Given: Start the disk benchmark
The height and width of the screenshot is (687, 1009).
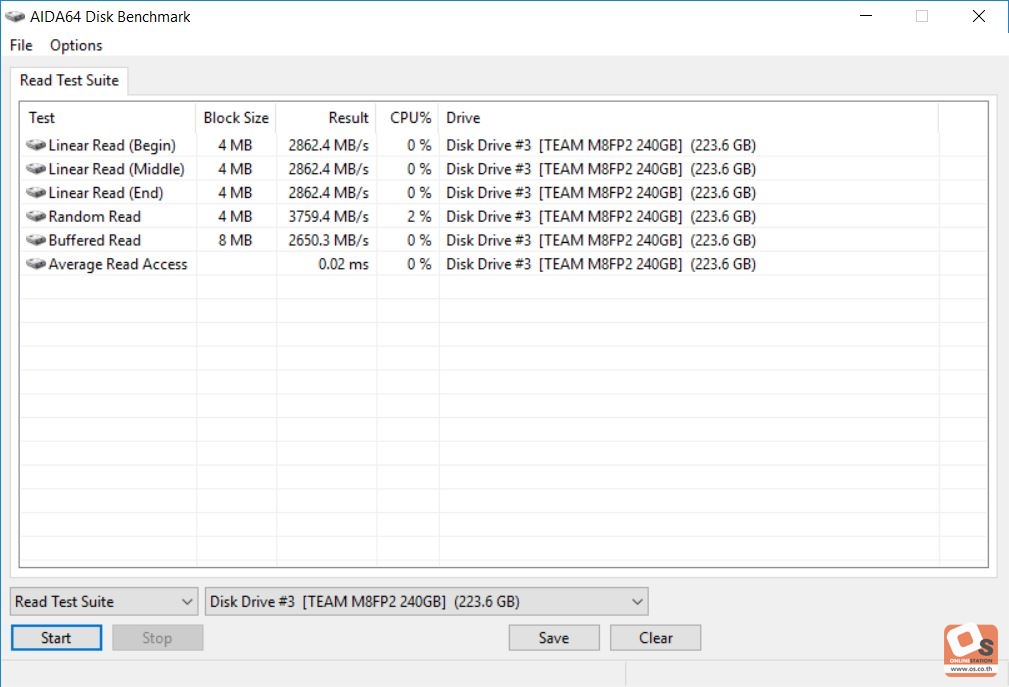Looking at the screenshot, I should tap(56, 637).
